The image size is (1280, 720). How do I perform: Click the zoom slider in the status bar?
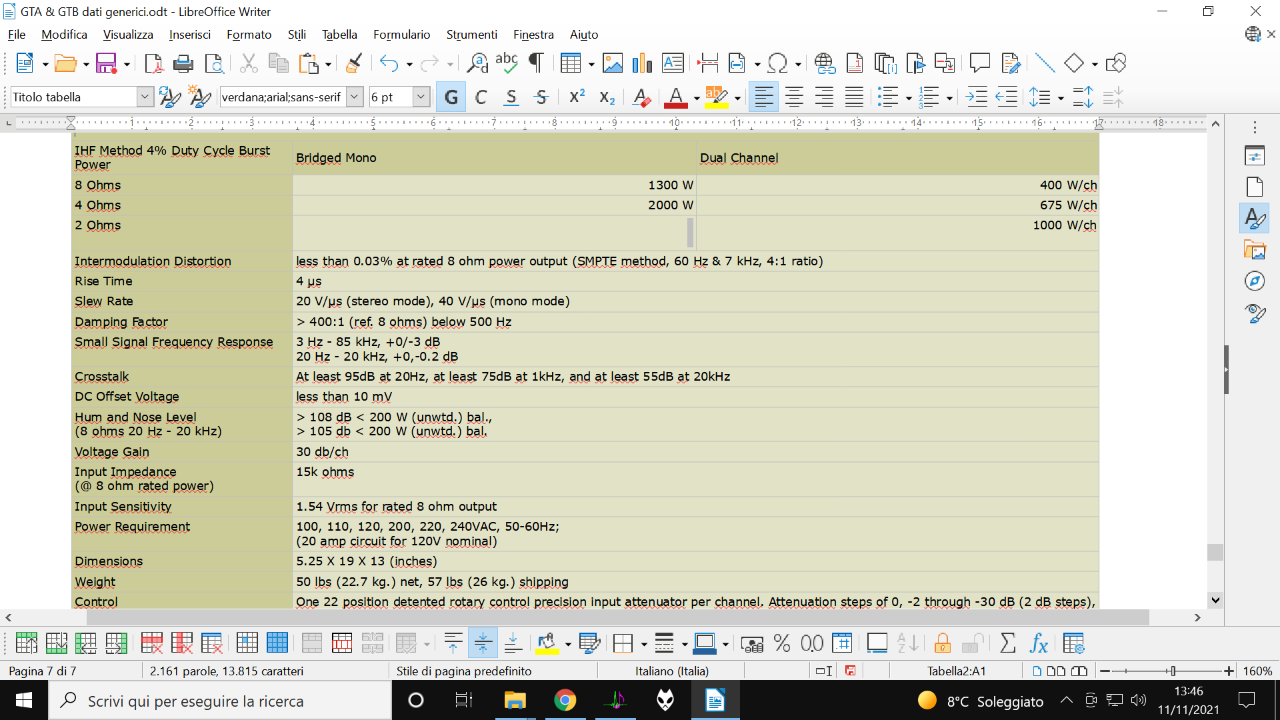[1171, 671]
